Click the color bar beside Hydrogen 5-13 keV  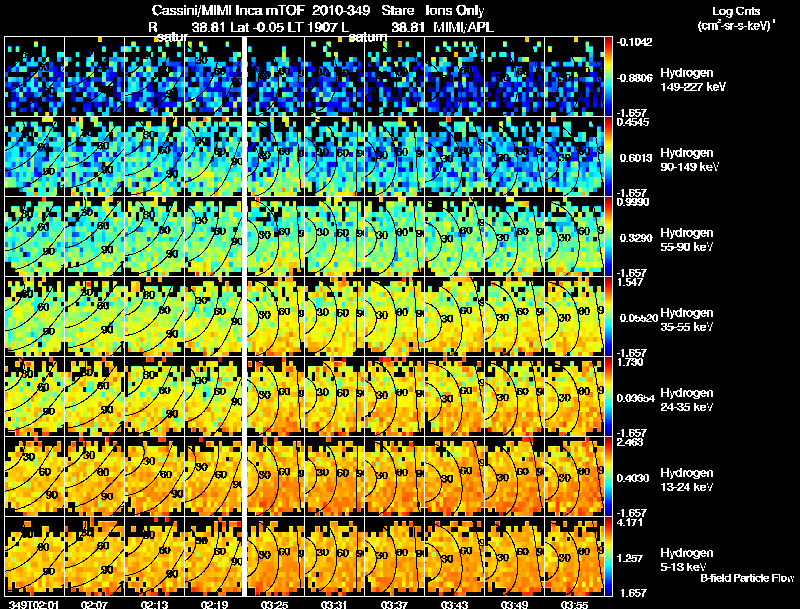click(x=608, y=557)
